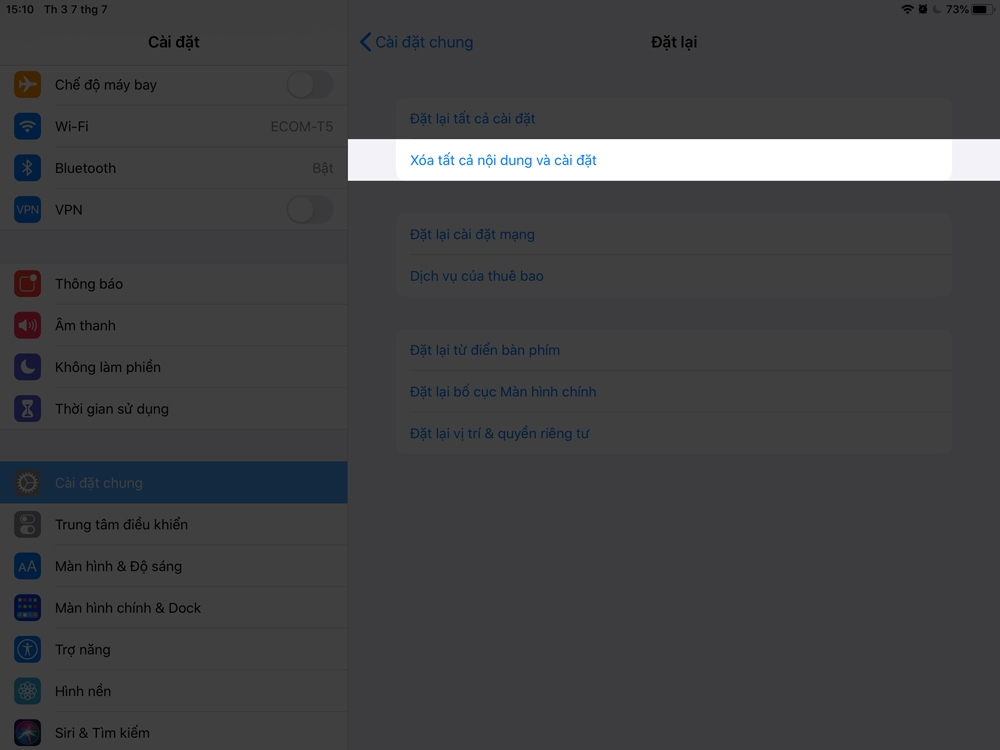Viewport: 1000px width, 750px height.
Task: Choose Xóa tất cả nội dung và cài đặt
Action: 674,160
